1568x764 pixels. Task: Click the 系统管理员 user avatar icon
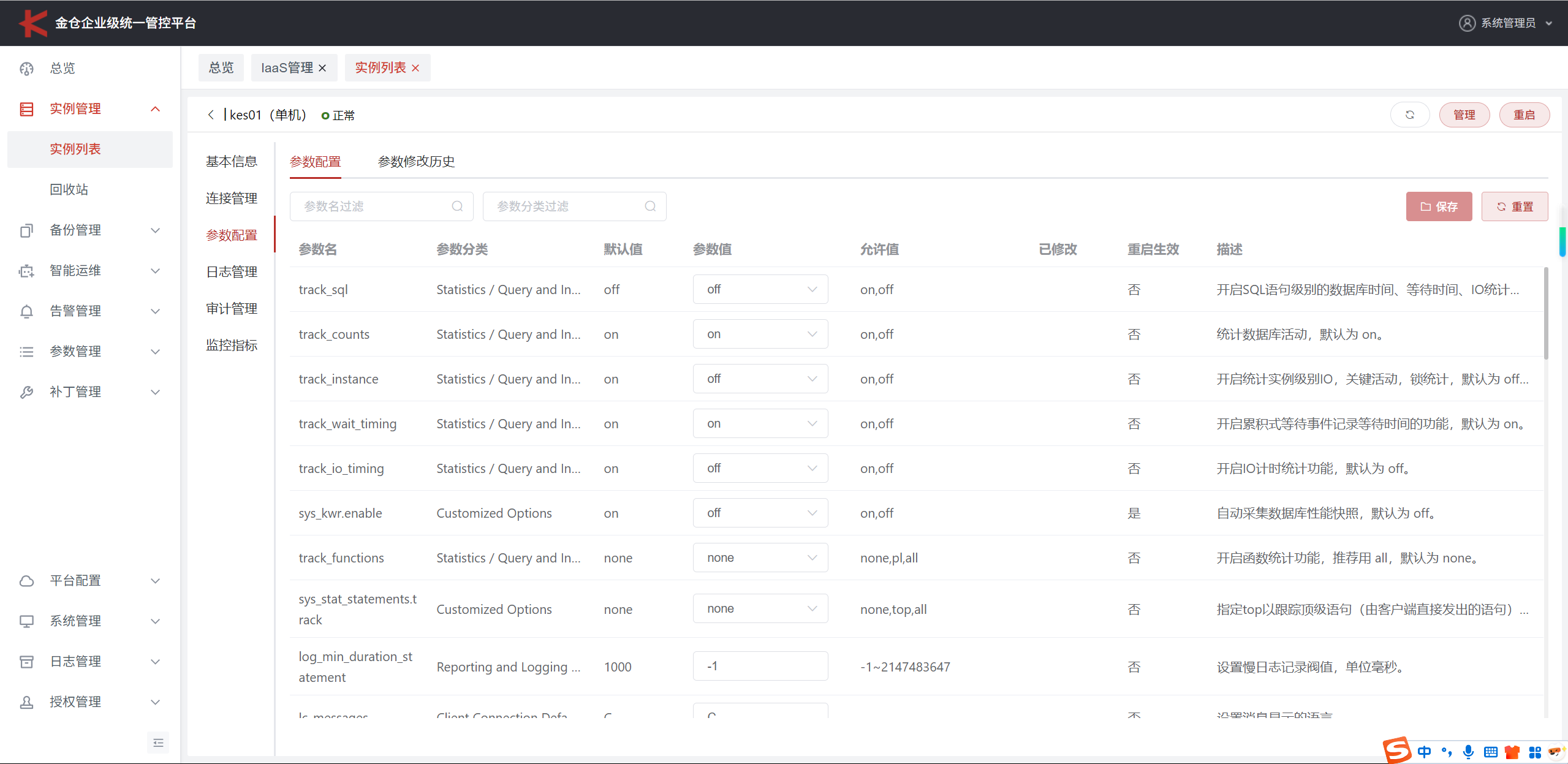pos(1467,23)
